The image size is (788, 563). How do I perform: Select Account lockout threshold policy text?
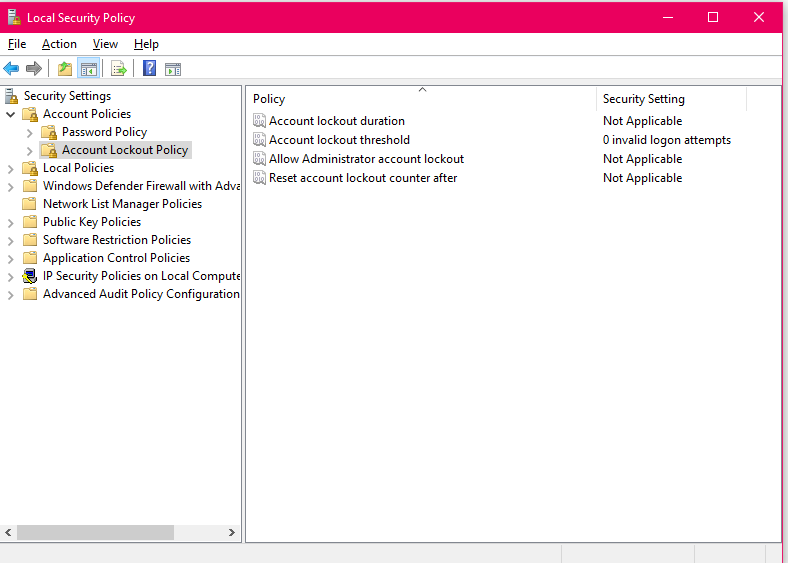coord(339,140)
